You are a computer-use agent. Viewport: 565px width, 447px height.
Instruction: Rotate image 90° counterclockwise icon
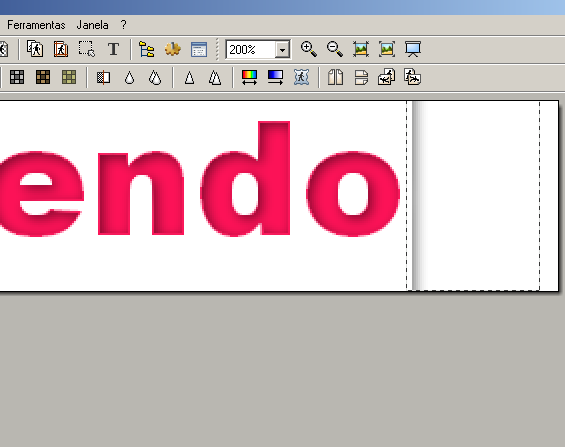coord(387,77)
